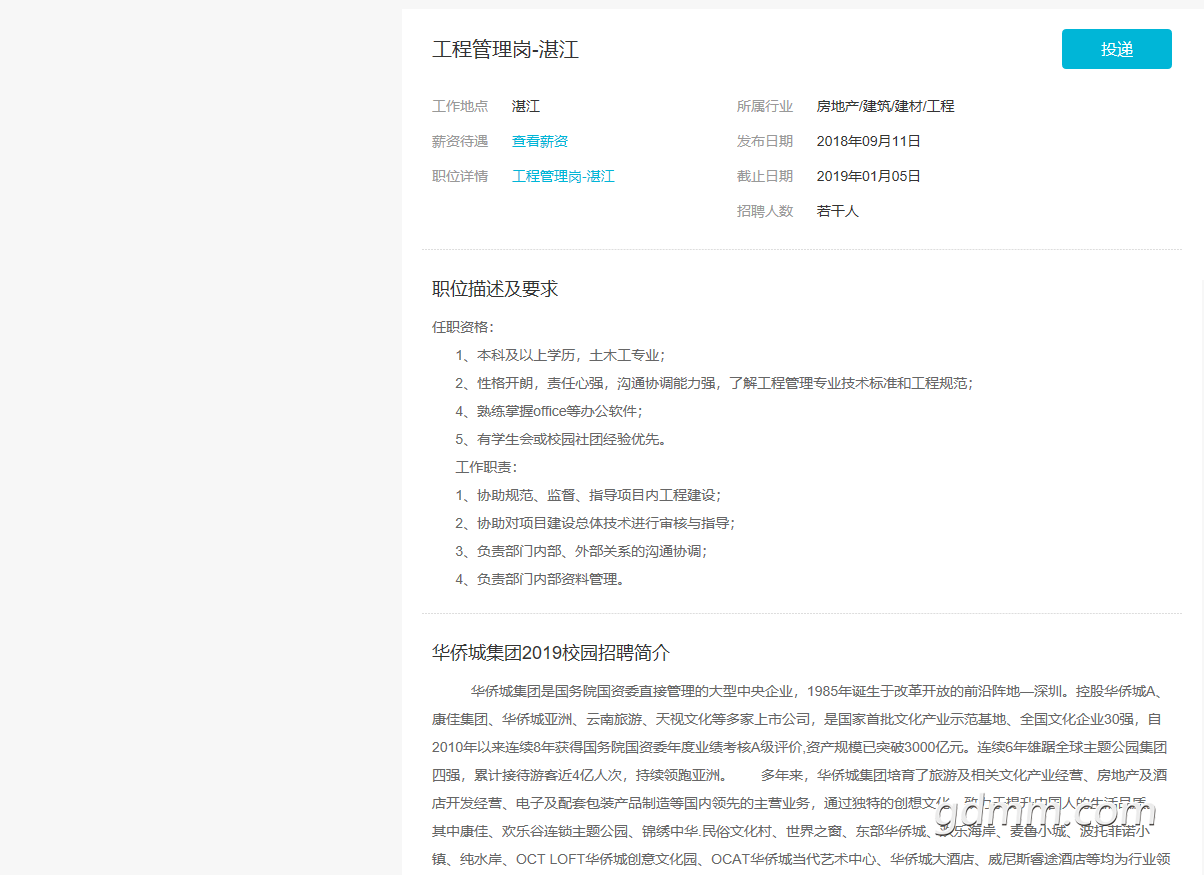Open the 查看薪资 salary link

pyautogui.click(x=540, y=142)
